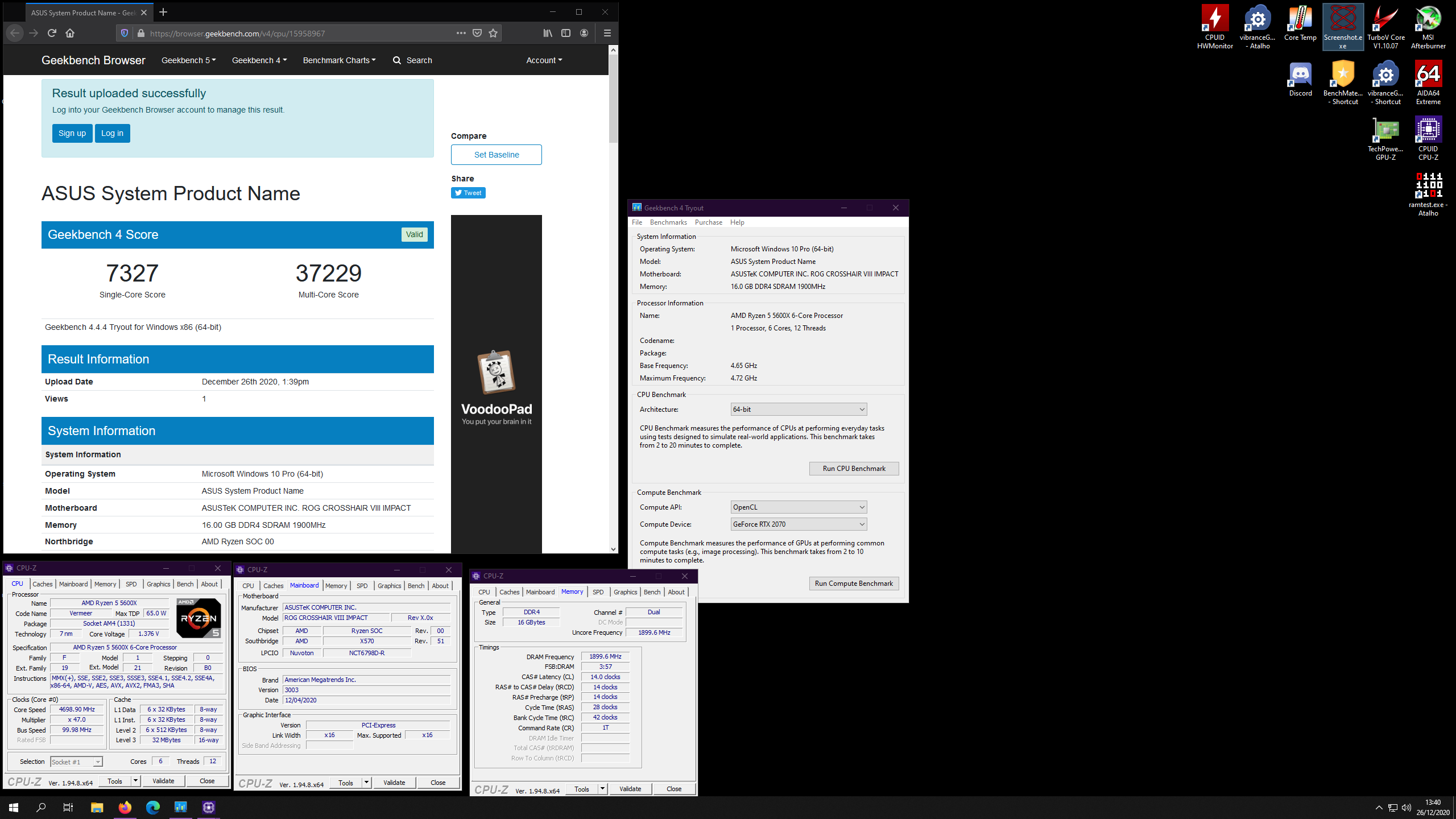Image resolution: width=1456 pixels, height=819 pixels.
Task: Click the Valid badge on Geekbench 4 Score
Action: [x=414, y=234]
